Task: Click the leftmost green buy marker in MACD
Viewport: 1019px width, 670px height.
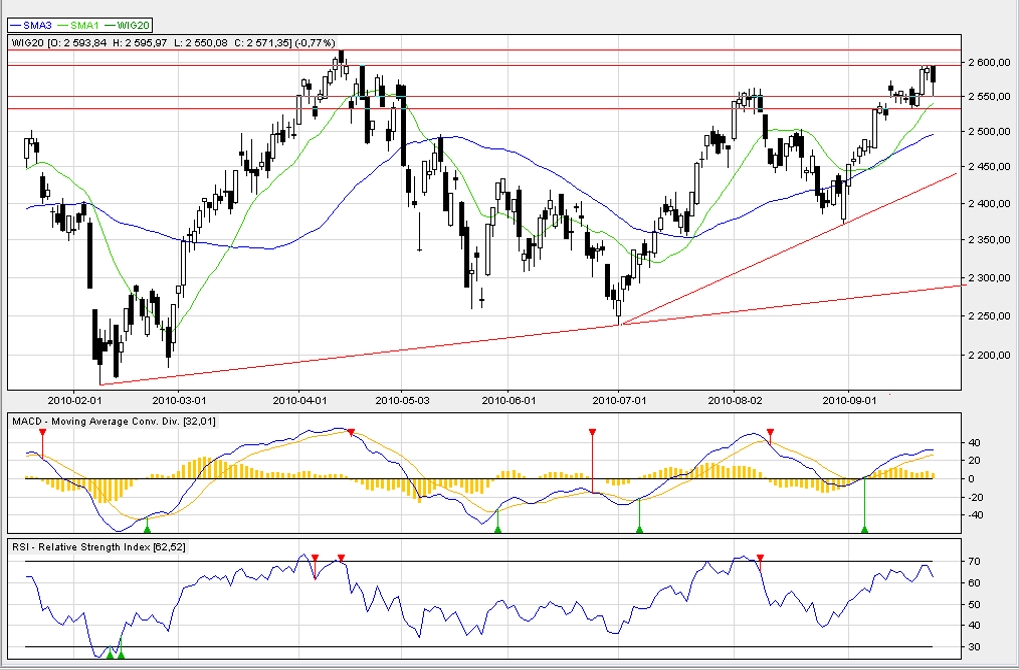Action: [147, 528]
